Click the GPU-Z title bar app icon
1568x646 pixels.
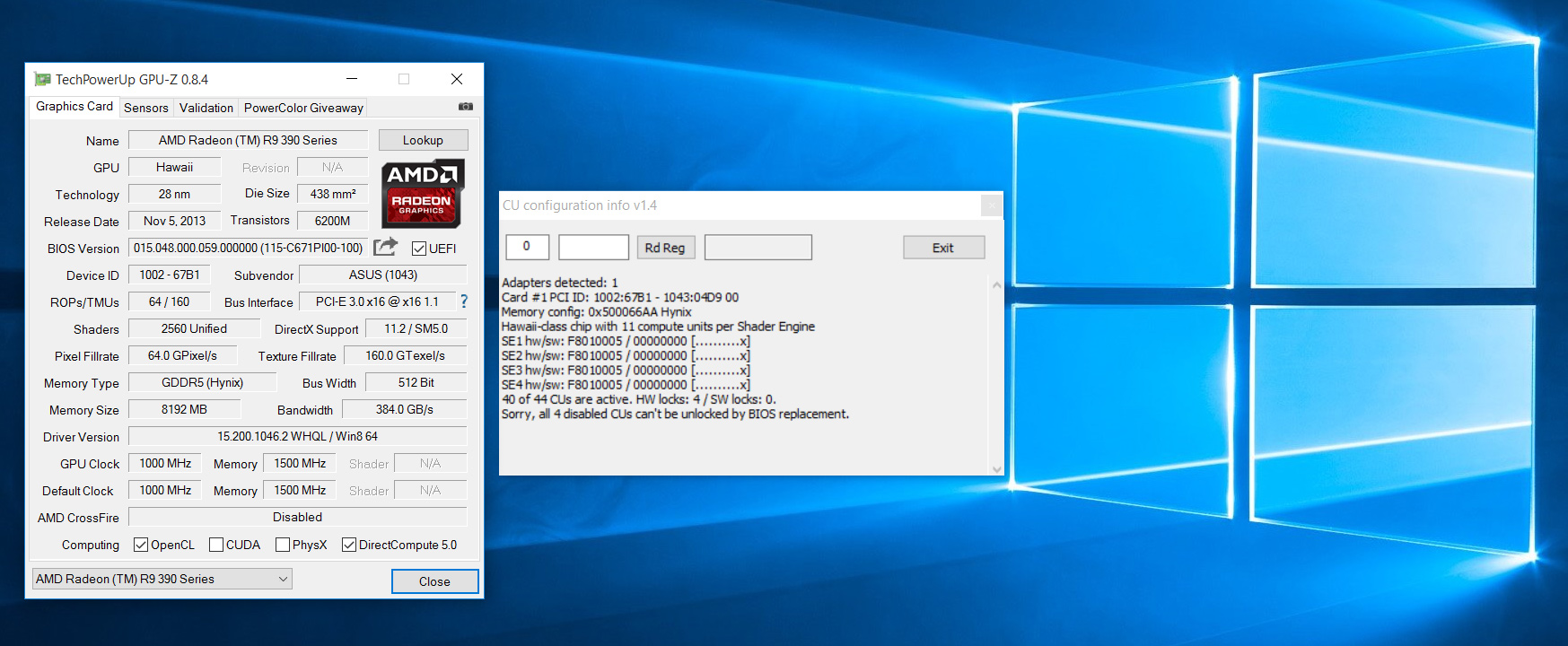pos(42,79)
